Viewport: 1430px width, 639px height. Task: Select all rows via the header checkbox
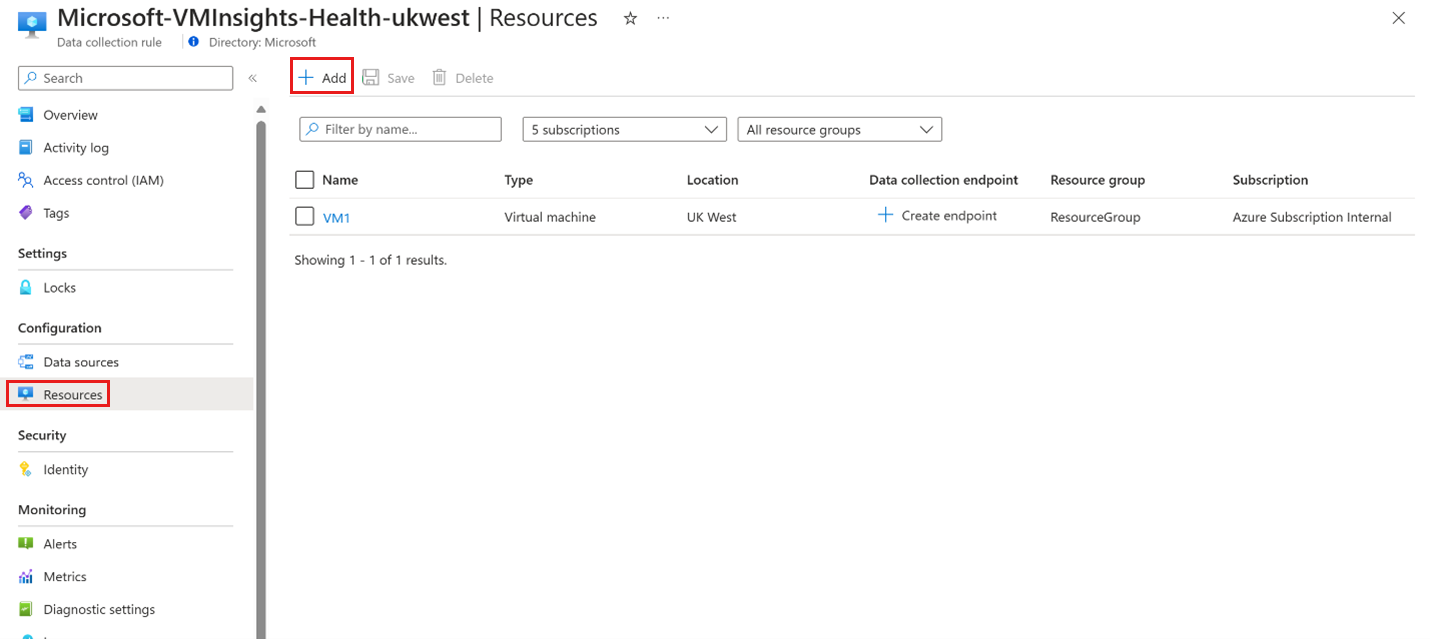click(x=305, y=179)
